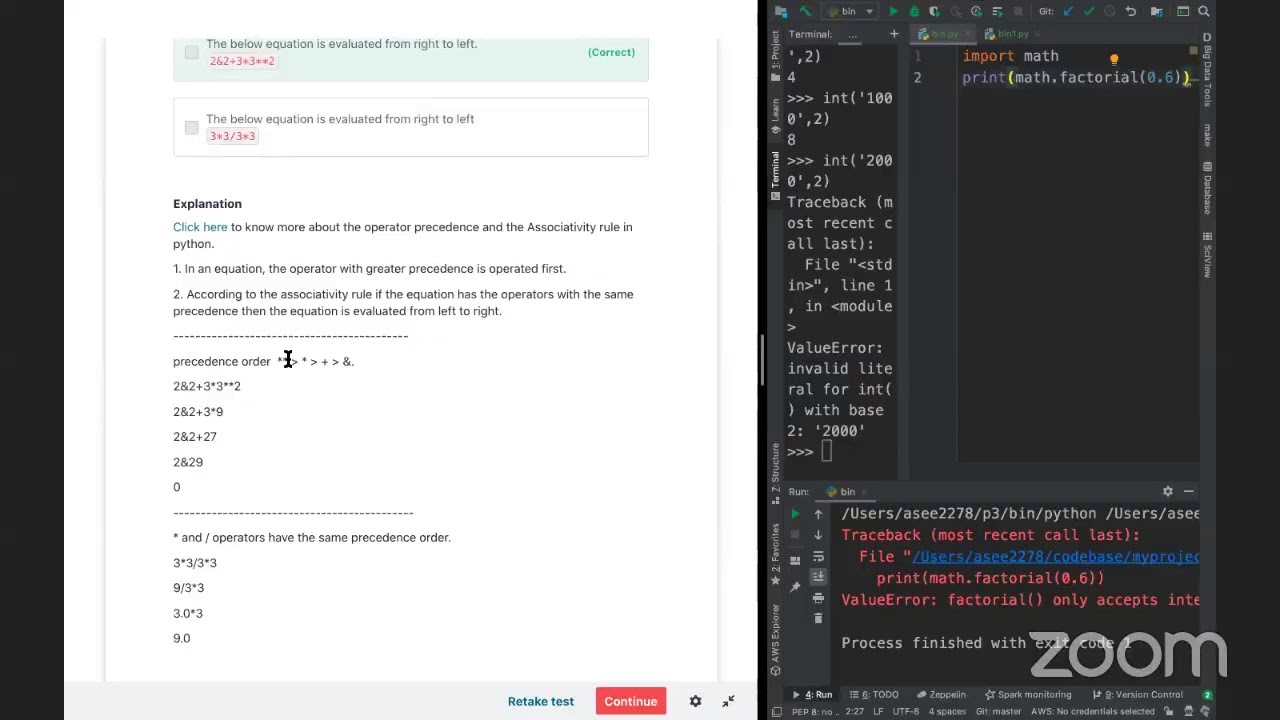Image resolution: width=1280 pixels, height=720 pixels.
Task: Click the Rollback undo arrow icon
Action: tap(1130, 11)
